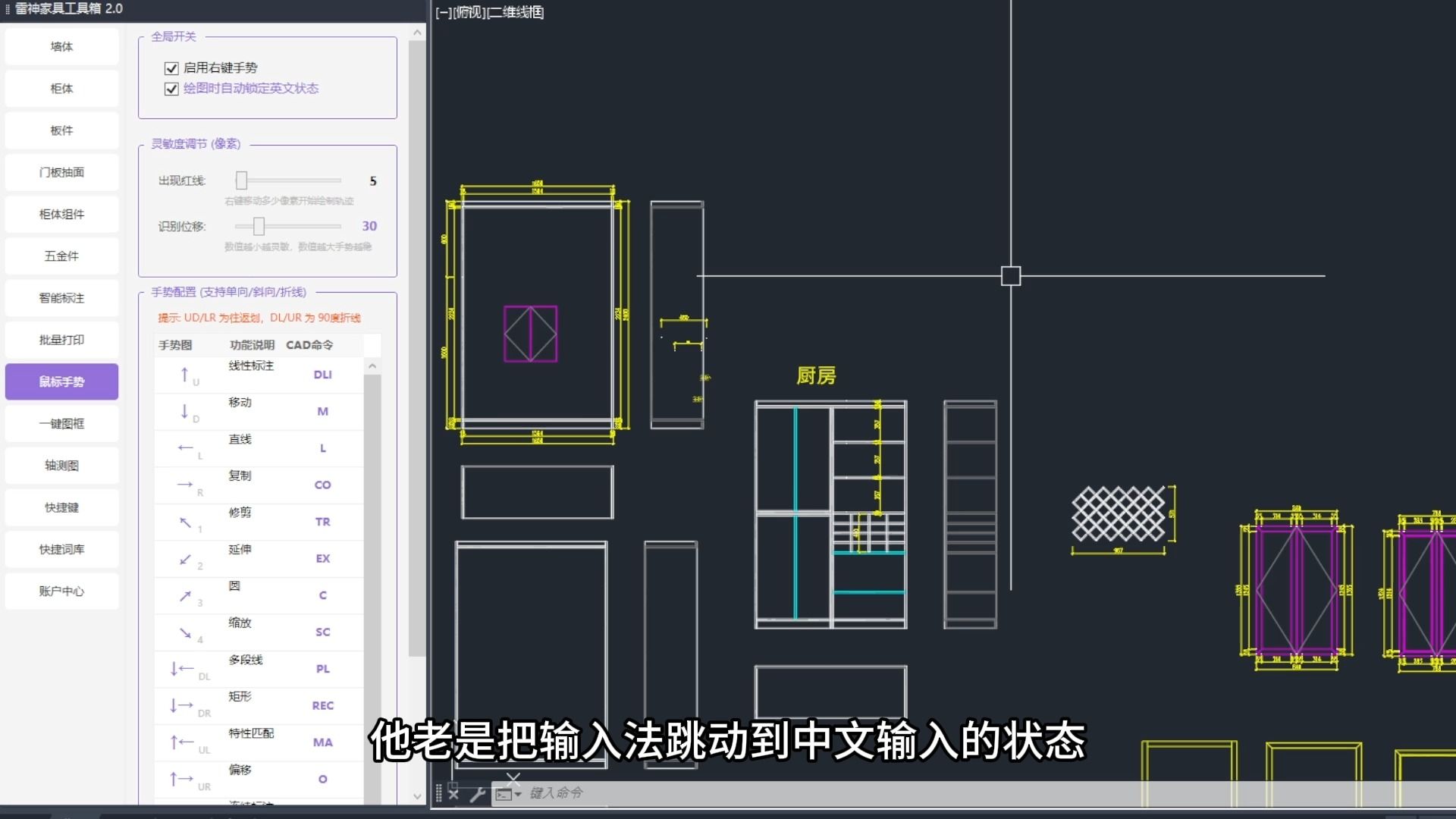The image size is (1456, 819).
Task: Click the 功能说明 column header
Action: (x=252, y=345)
